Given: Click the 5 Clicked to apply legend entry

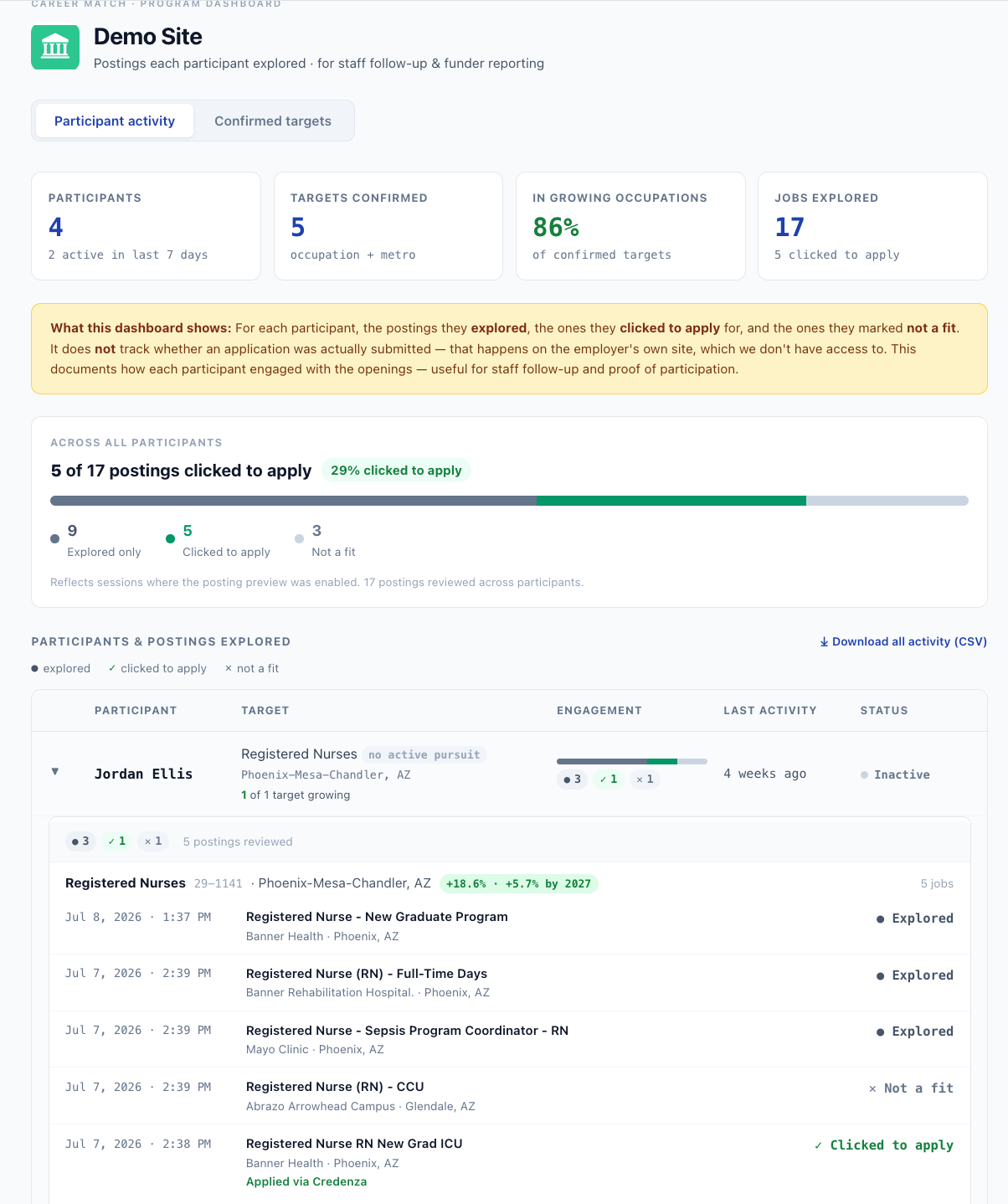Looking at the screenshot, I should click(218, 541).
